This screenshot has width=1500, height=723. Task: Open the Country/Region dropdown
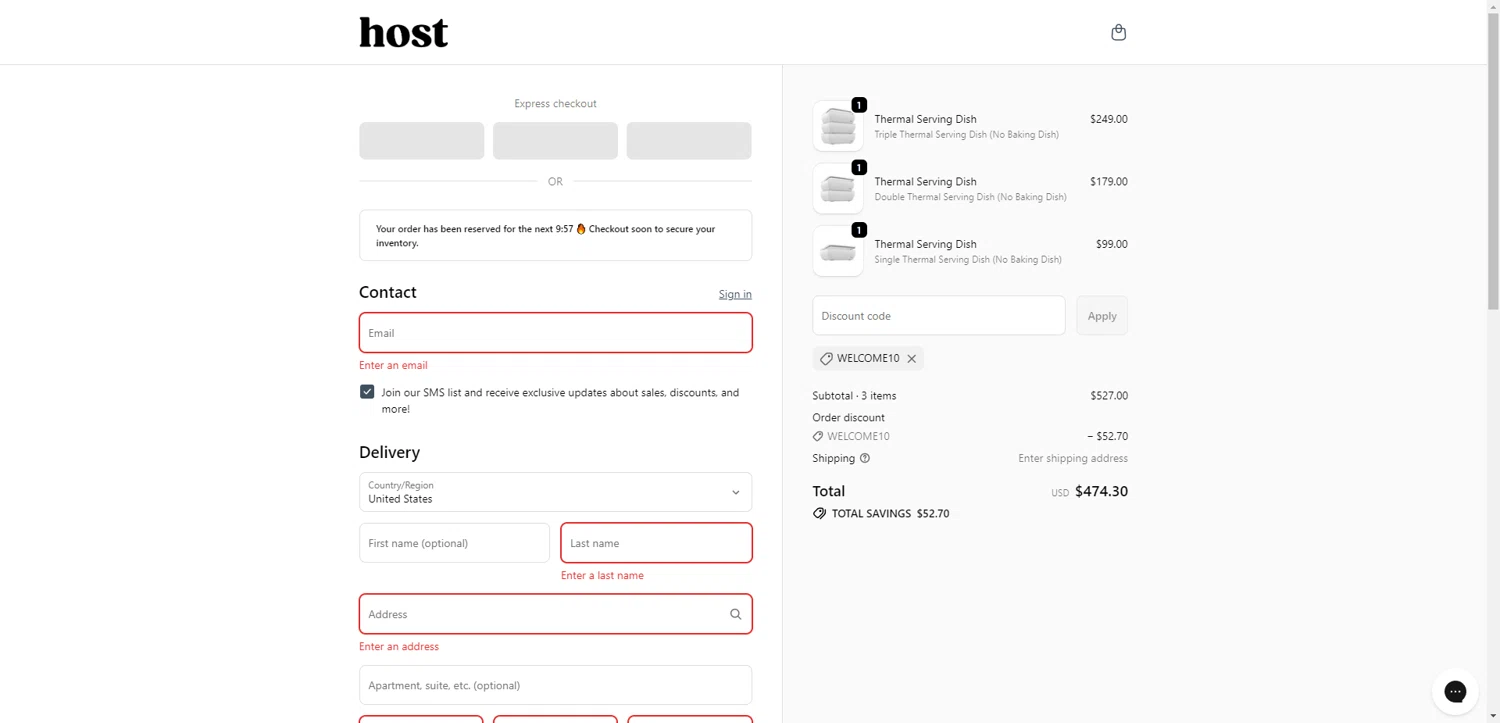point(555,492)
